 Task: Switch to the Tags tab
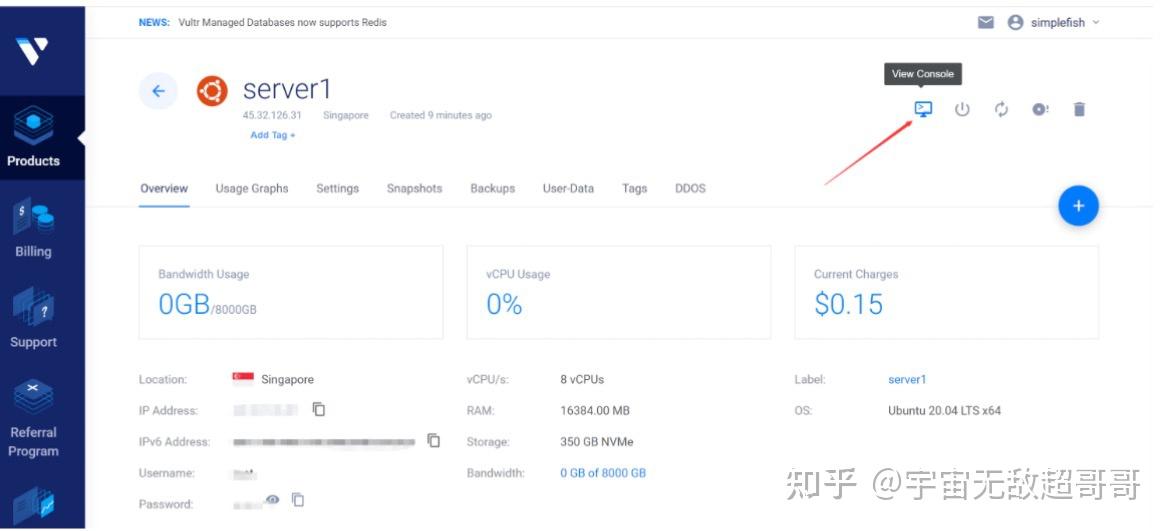point(634,189)
